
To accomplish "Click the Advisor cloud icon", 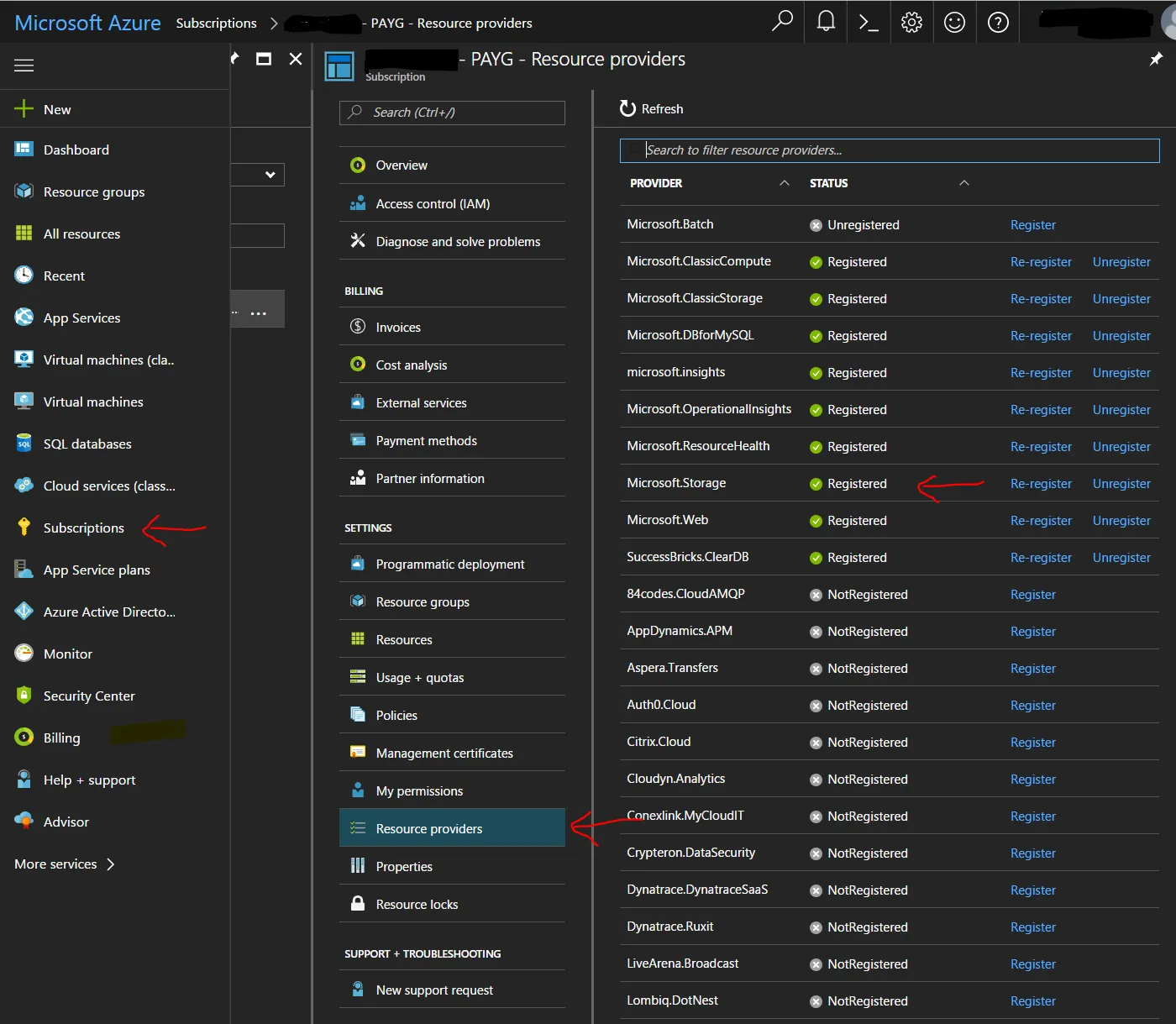I will pyautogui.click(x=24, y=822).
